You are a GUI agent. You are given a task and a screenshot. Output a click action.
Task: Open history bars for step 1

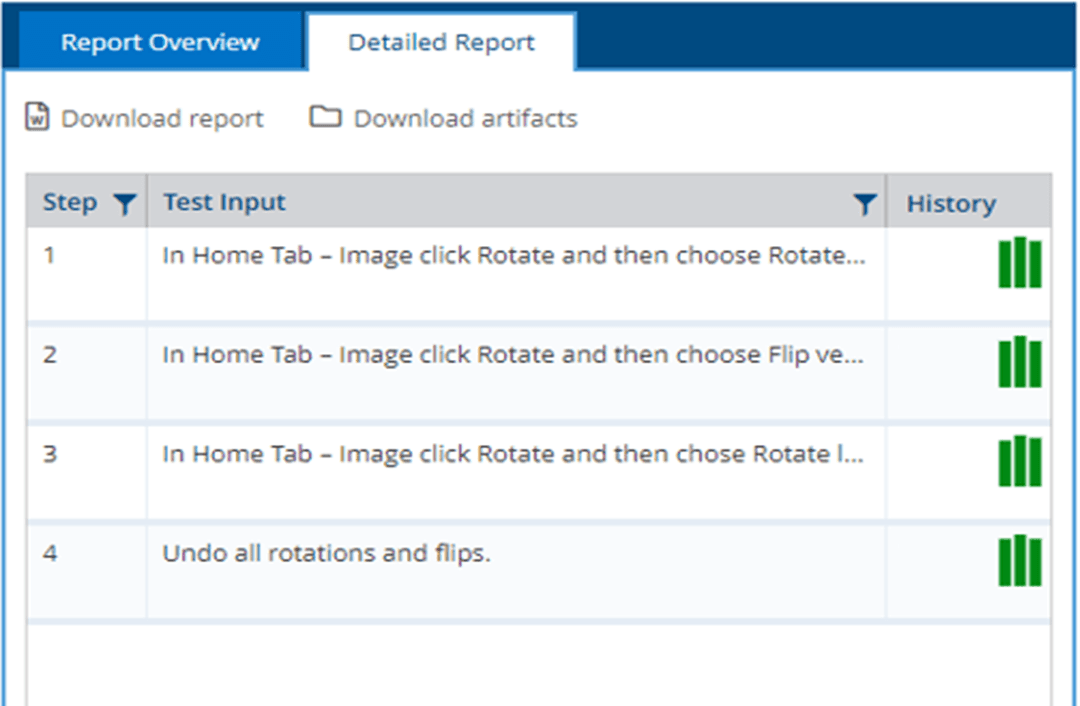click(1019, 263)
